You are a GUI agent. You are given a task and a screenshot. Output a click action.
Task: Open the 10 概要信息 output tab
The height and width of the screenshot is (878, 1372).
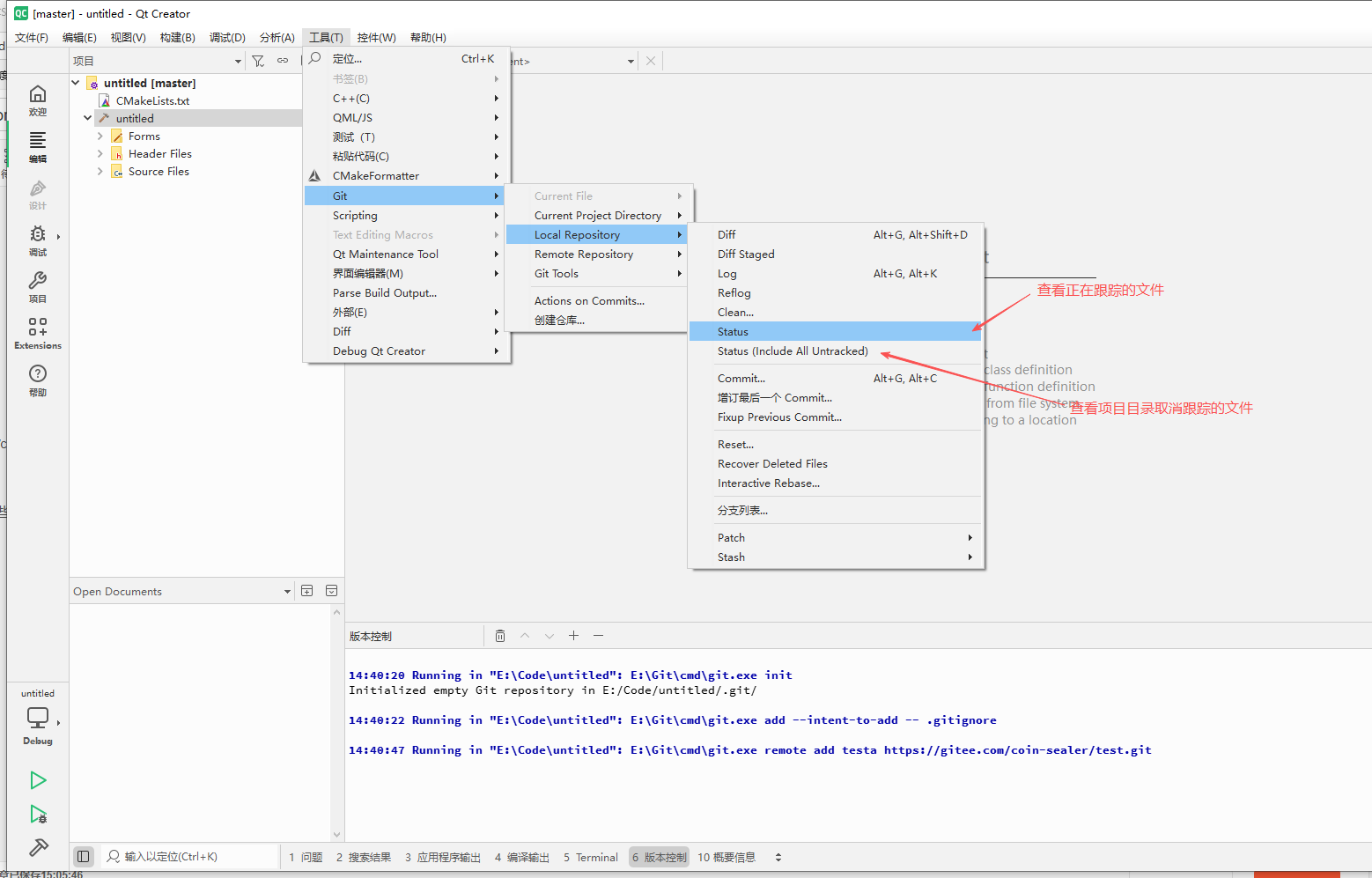727,857
